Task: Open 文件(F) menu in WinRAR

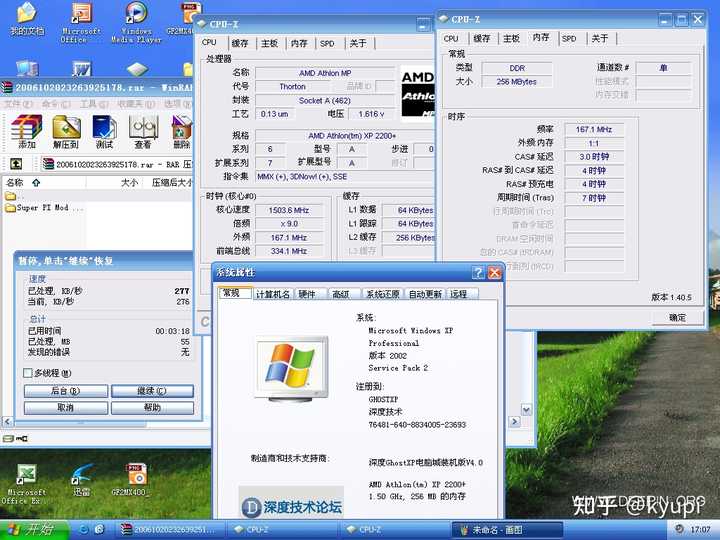Action: [x=19, y=104]
